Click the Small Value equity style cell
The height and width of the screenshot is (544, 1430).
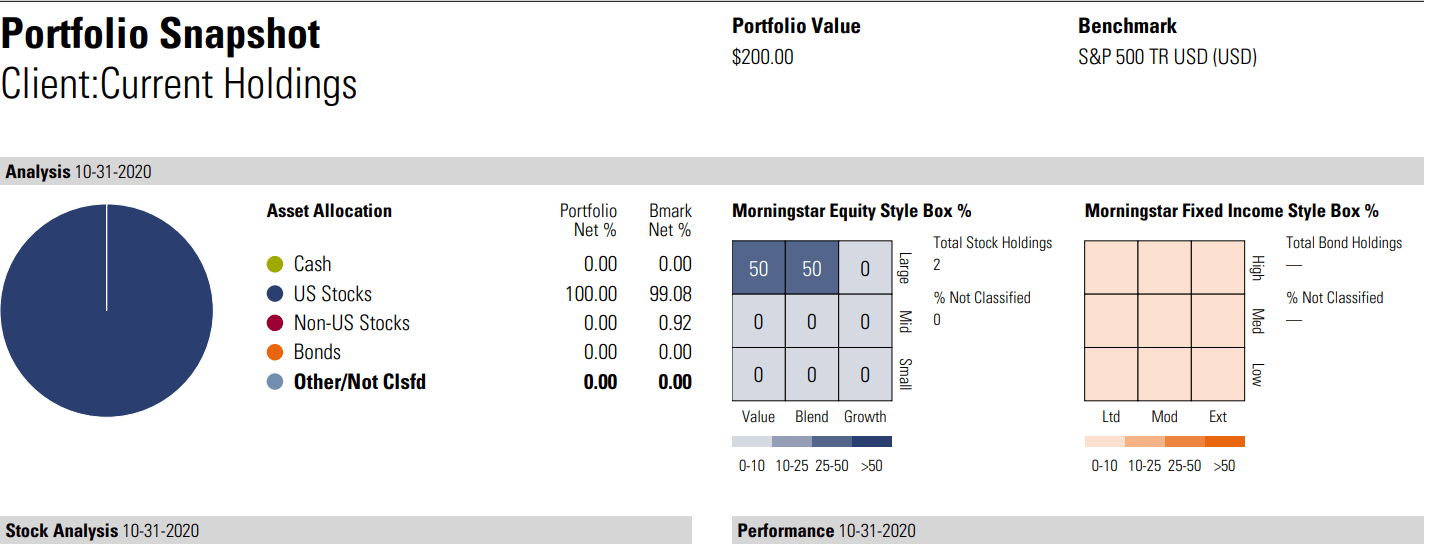(x=758, y=374)
